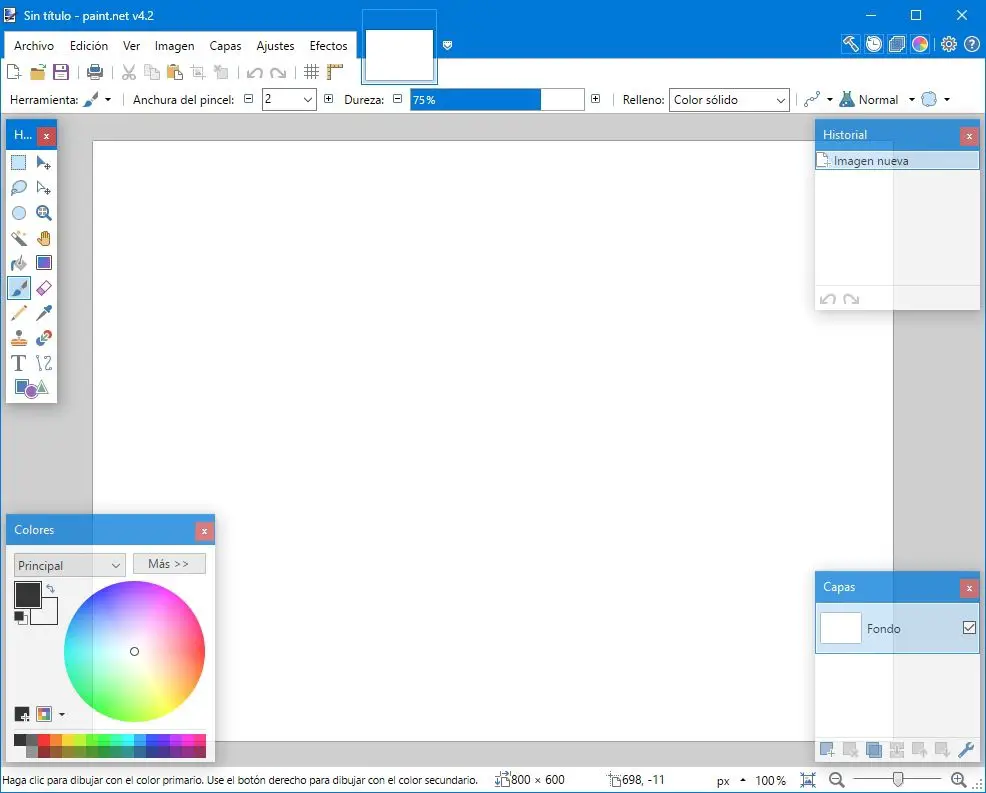Open the Efectos menu
986x793 pixels.
[328, 45]
